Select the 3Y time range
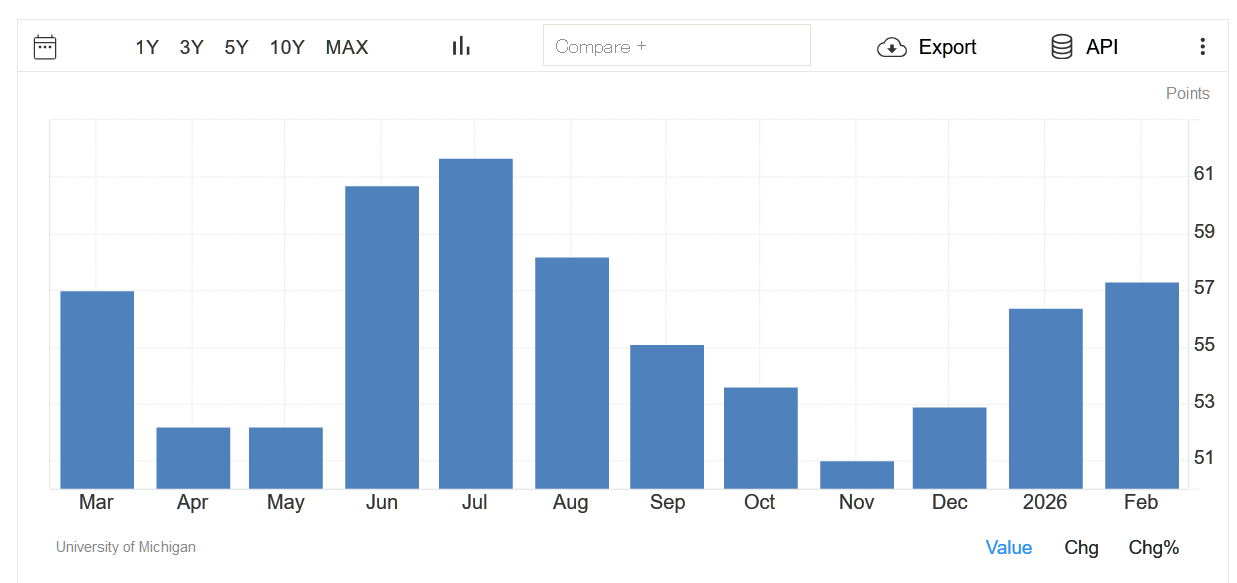The image size is (1237, 583). click(x=192, y=47)
